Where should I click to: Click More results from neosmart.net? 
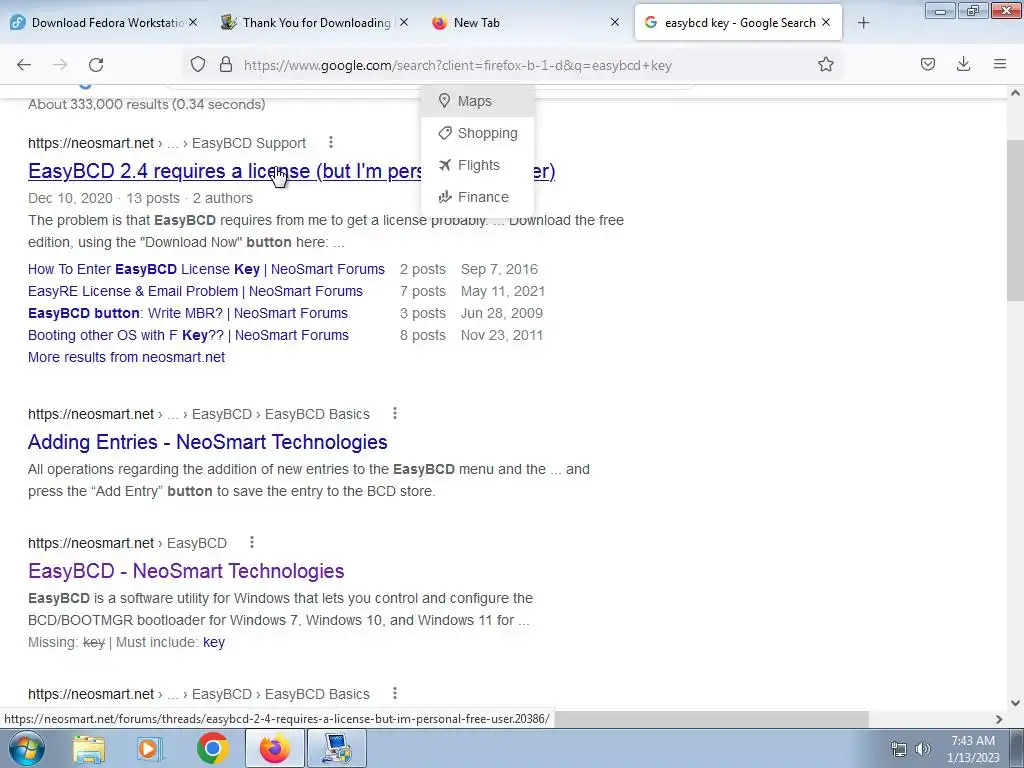click(127, 357)
